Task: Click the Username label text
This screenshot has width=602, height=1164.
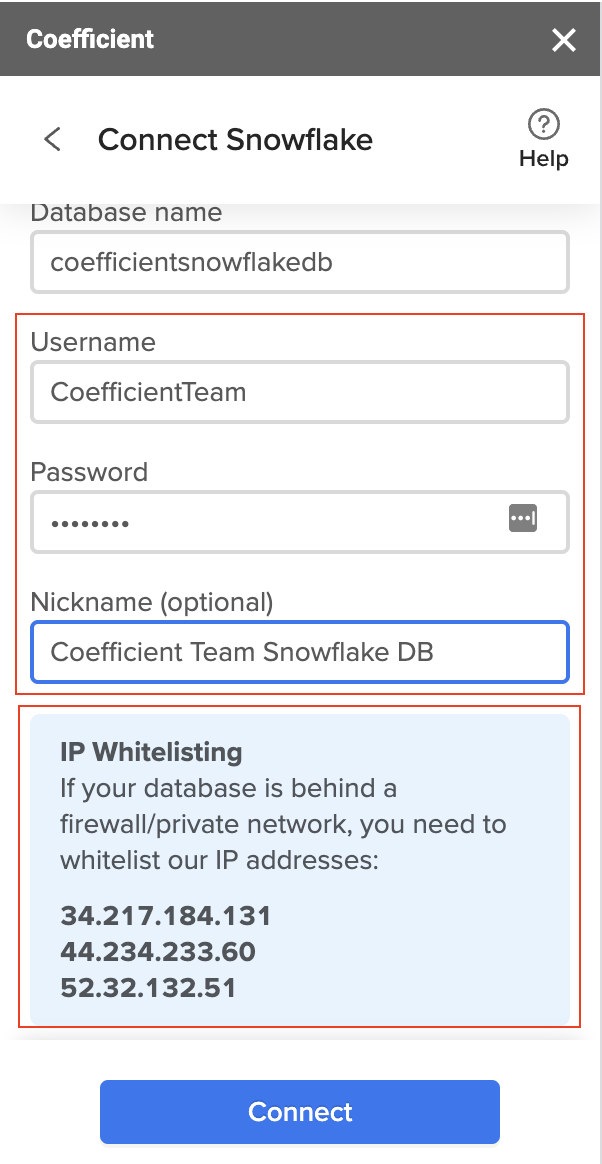Action: (x=94, y=341)
